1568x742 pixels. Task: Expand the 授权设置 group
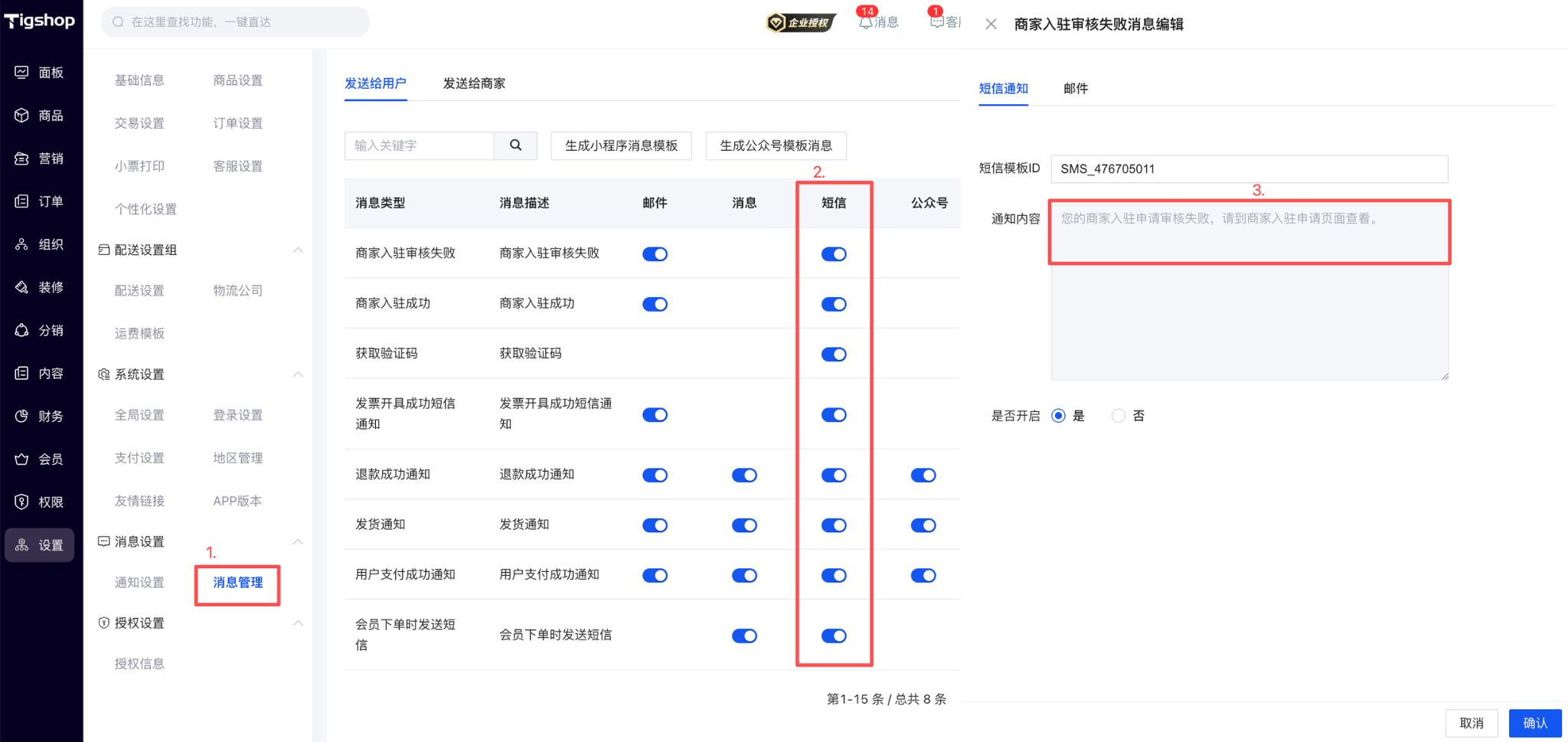(x=298, y=623)
